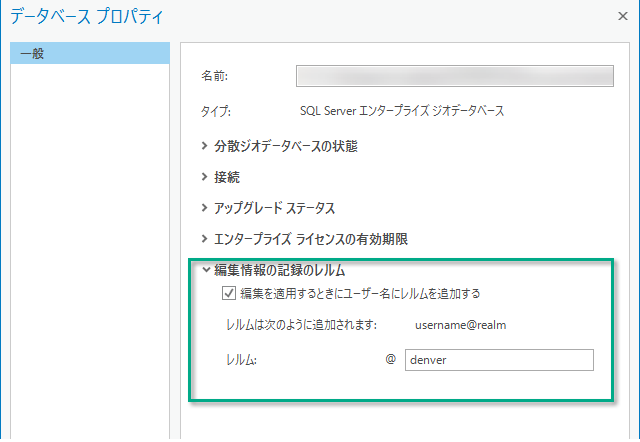640x442 pixels.
Task: Click the アップグレード ステータス heading
Action: (x=274, y=208)
